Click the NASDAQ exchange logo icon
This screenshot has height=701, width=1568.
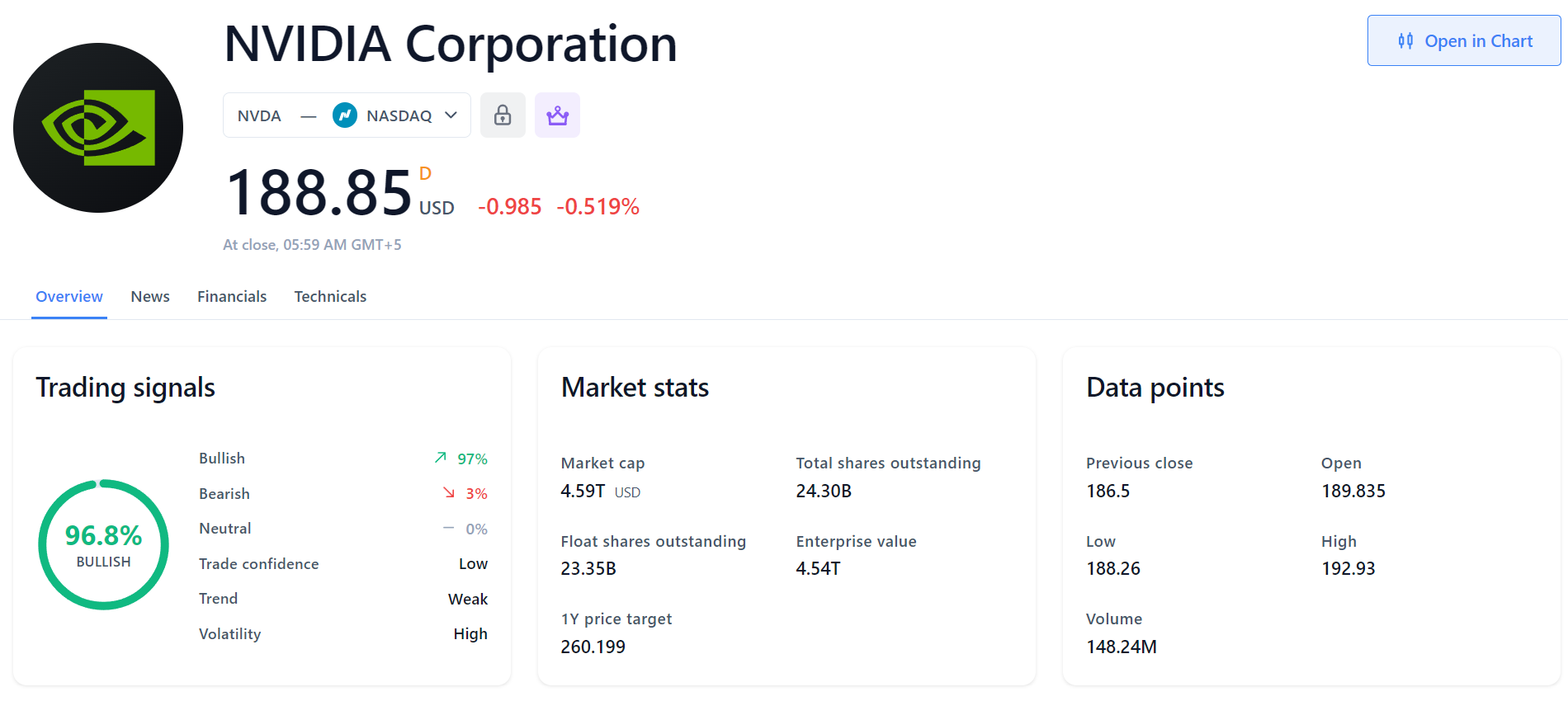tap(344, 115)
